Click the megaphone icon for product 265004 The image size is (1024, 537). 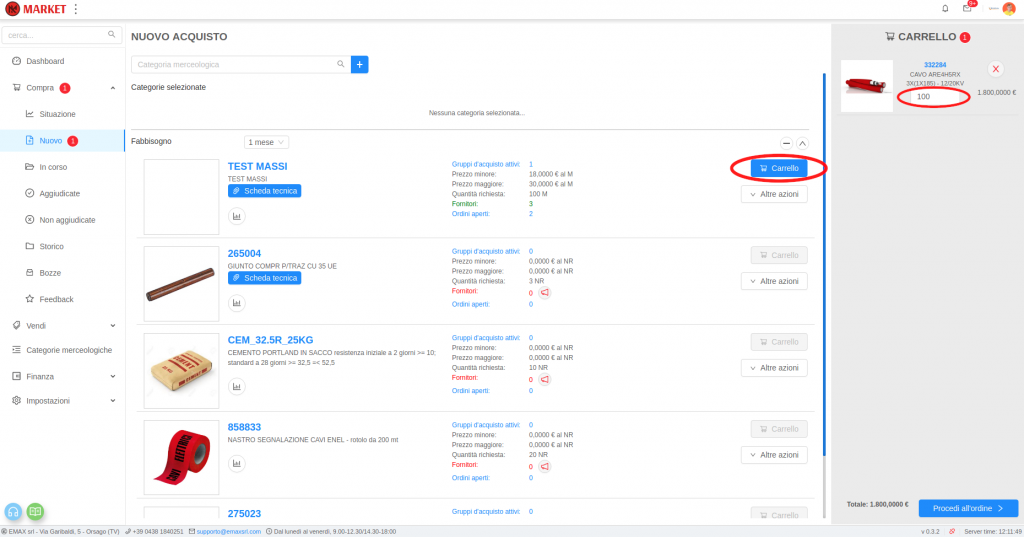(545, 292)
